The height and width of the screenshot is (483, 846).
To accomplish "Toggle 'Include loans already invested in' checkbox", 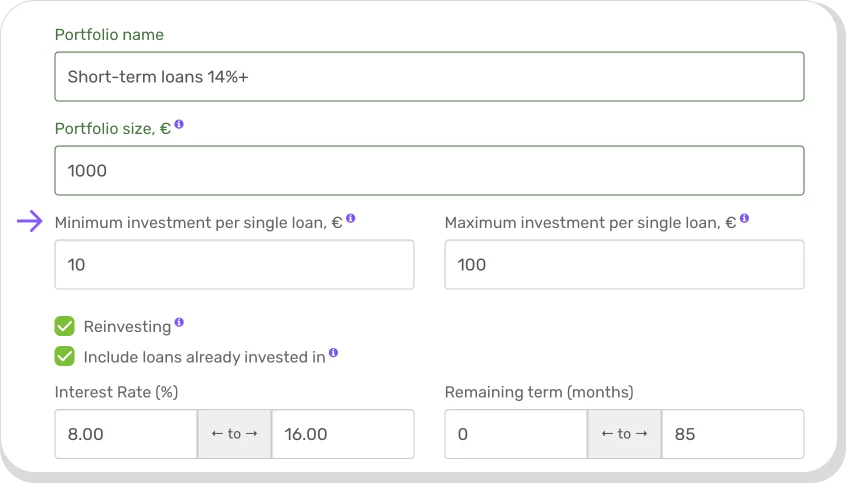I will pos(65,356).
